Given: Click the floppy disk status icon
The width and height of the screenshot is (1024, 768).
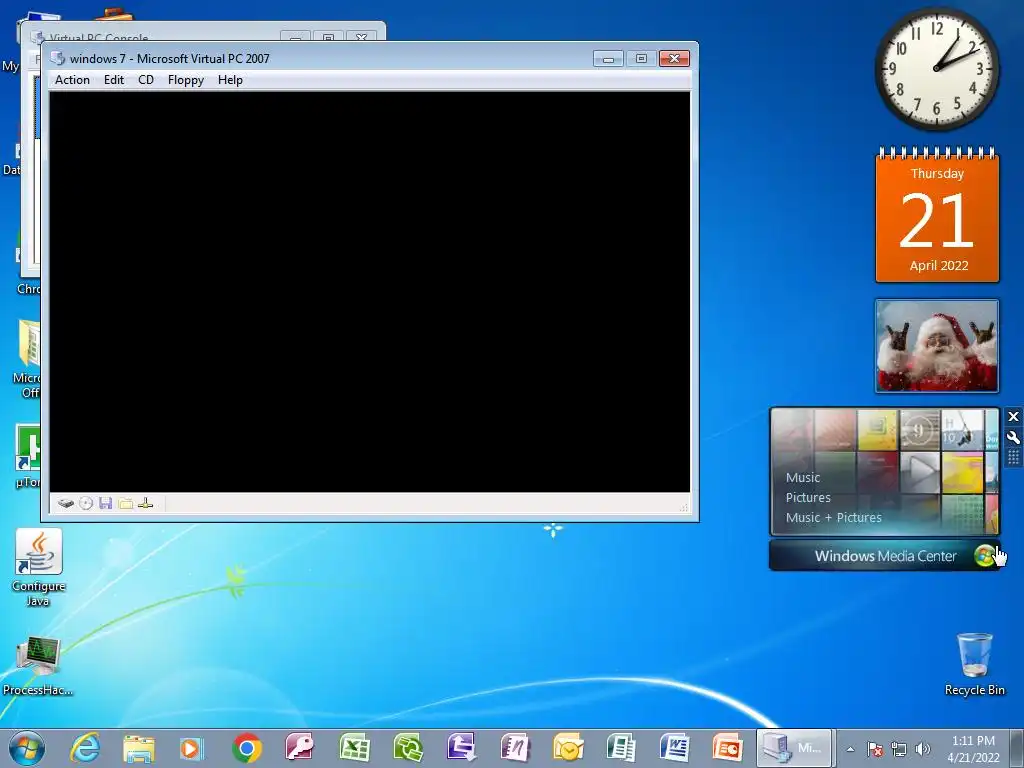Looking at the screenshot, I should [x=106, y=504].
